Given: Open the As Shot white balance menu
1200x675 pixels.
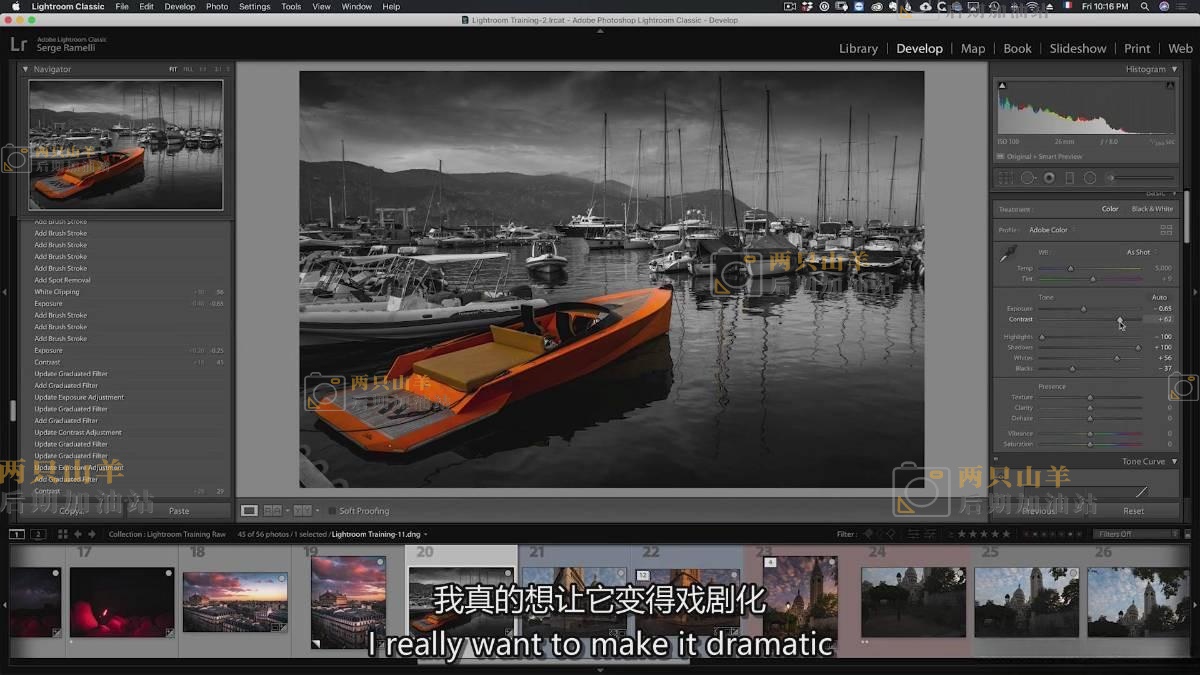Looking at the screenshot, I should [x=1141, y=252].
